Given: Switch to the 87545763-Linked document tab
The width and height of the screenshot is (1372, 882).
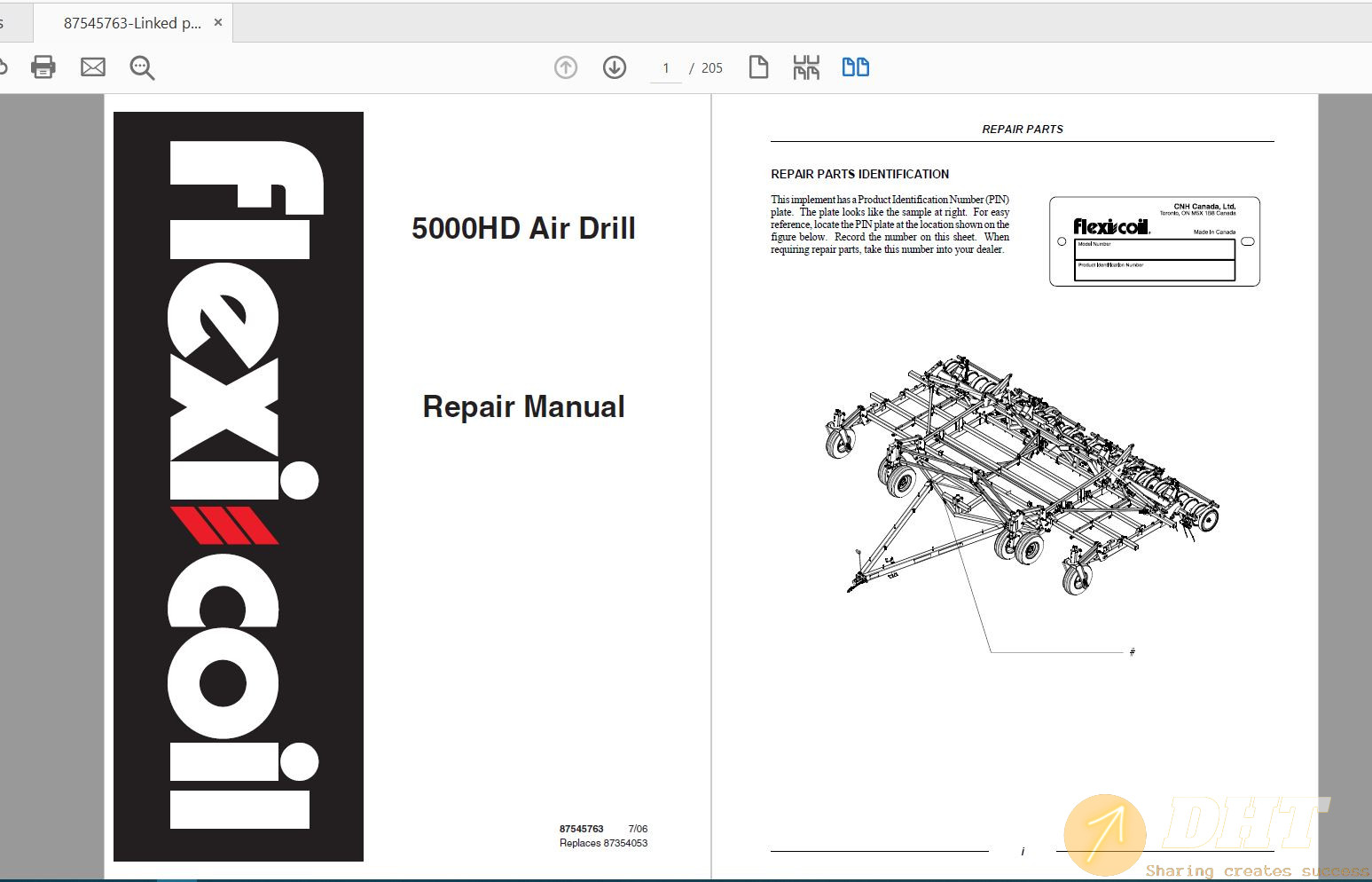Looking at the screenshot, I should 133,22.
